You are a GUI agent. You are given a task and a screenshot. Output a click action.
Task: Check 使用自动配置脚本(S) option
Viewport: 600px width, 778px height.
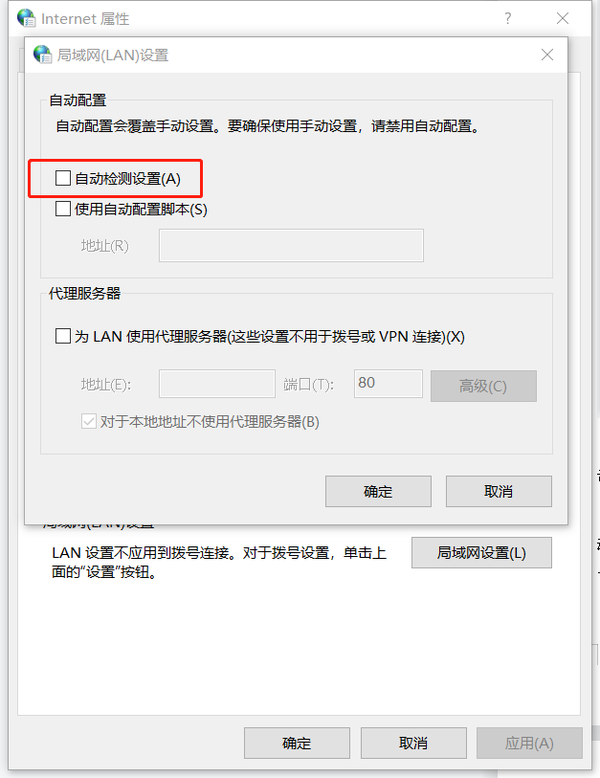click(x=63, y=208)
